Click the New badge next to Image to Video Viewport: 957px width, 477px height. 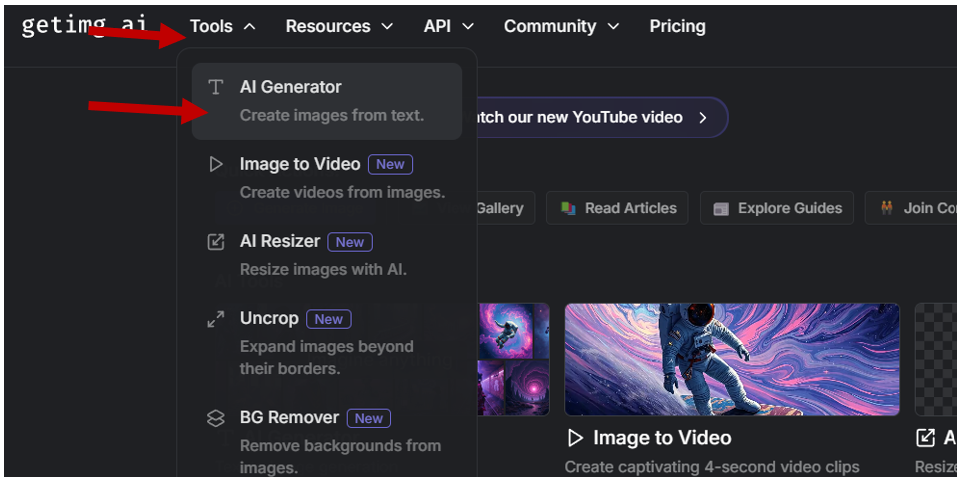(390, 165)
